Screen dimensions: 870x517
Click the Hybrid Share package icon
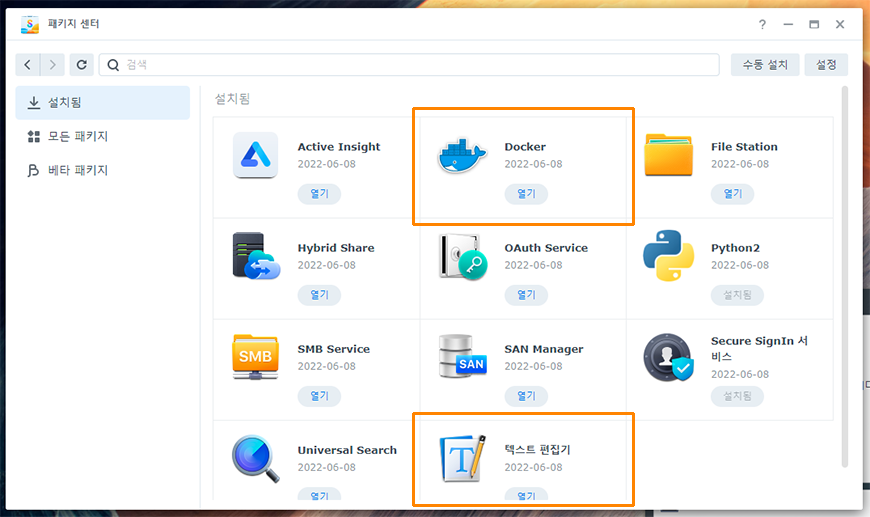[256, 256]
